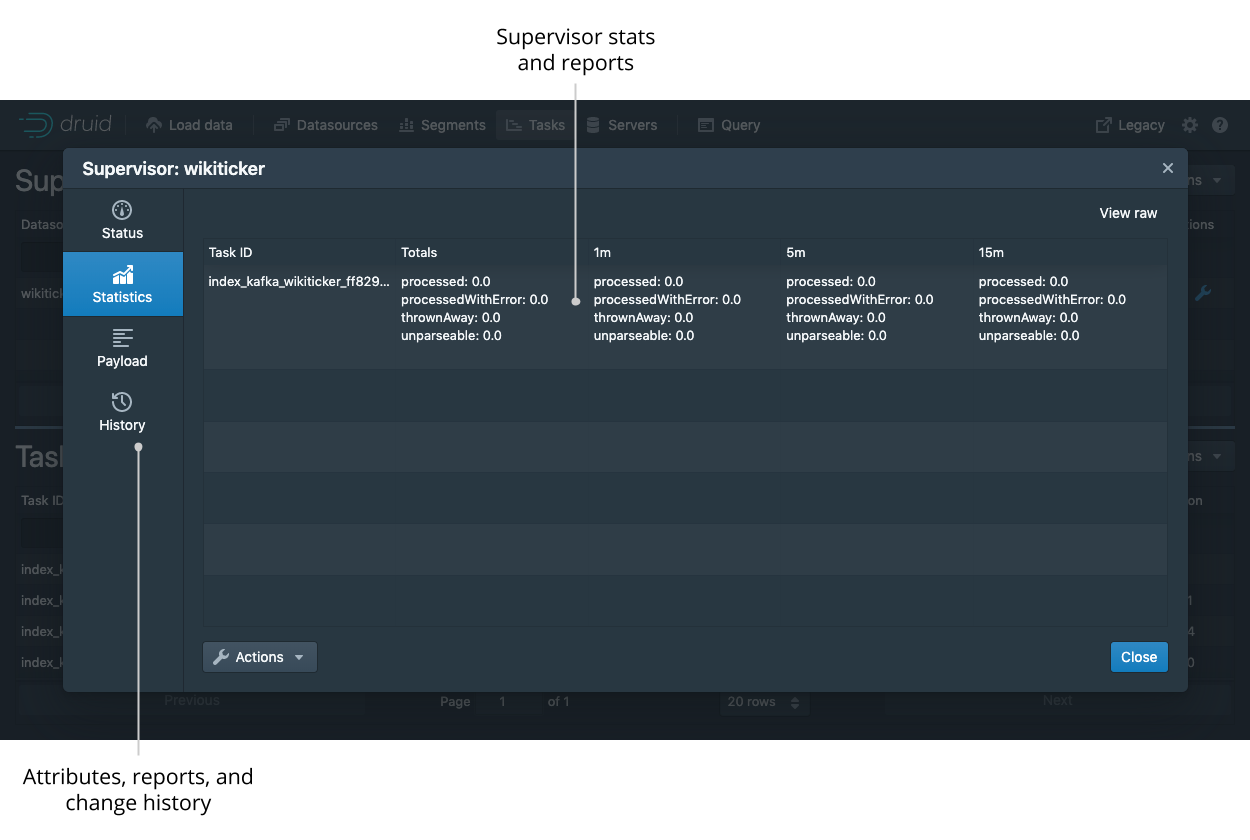The width and height of the screenshot is (1250, 840).
Task: Open the Status tab in supervisor dialog
Action: pyautogui.click(x=122, y=220)
